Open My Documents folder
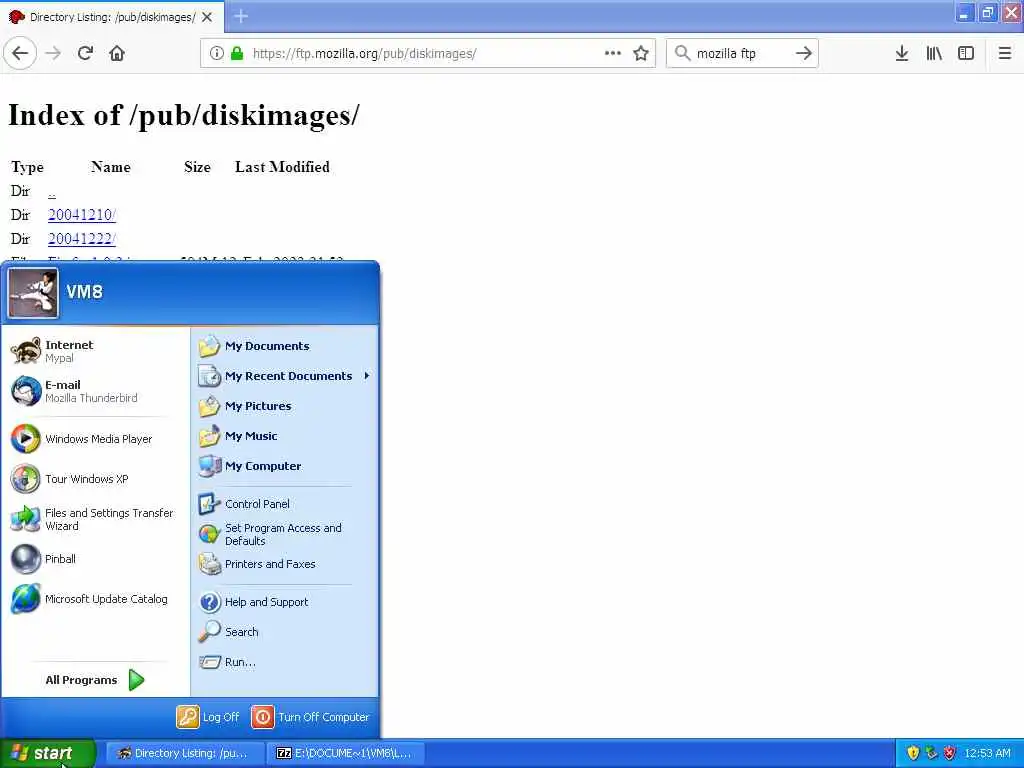Viewport: 1024px width, 768px height. (x=285, y=346)
